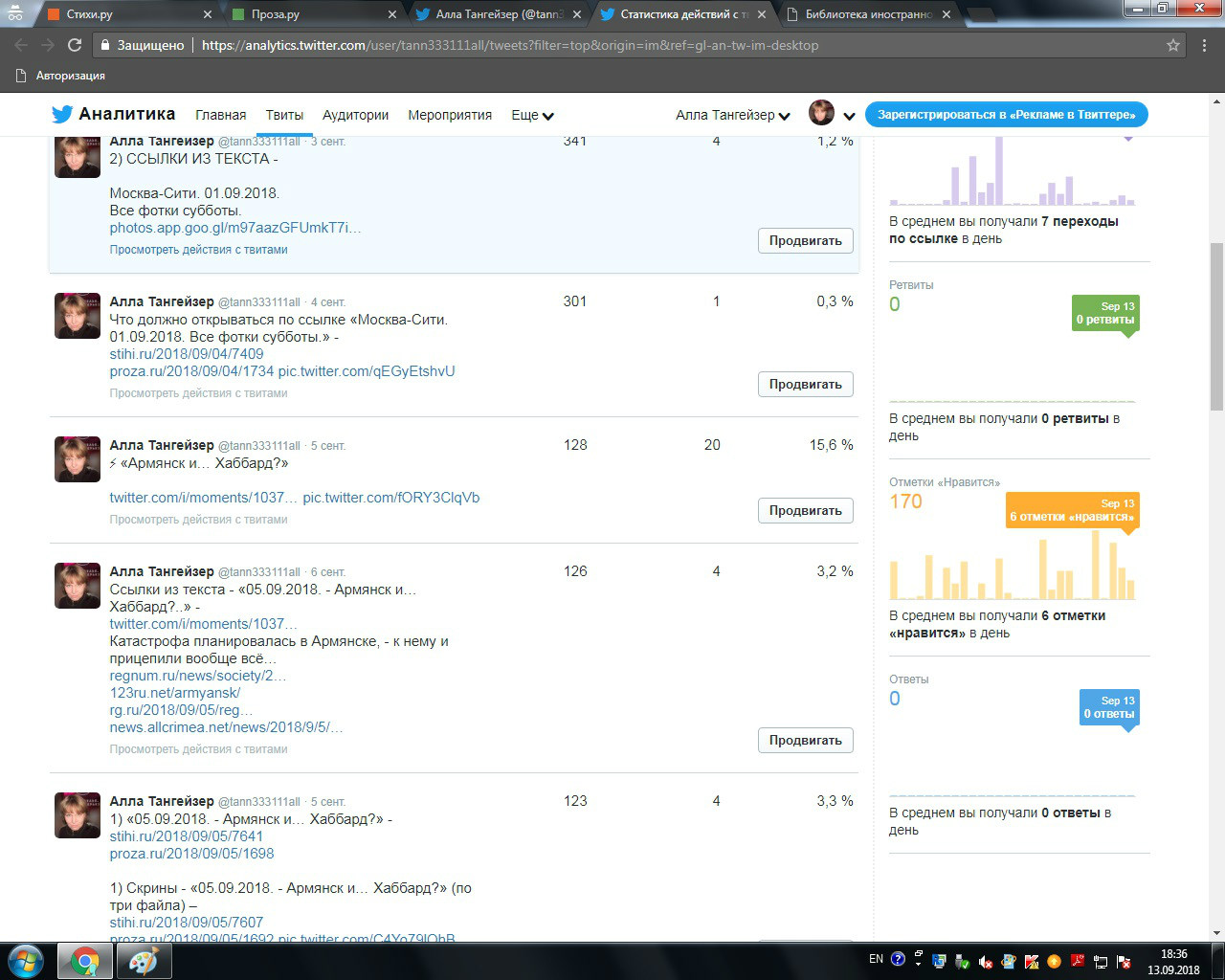Click the browser back arrow
The width and height of the screenshot is (1225, 980).
tap(22, 45)
